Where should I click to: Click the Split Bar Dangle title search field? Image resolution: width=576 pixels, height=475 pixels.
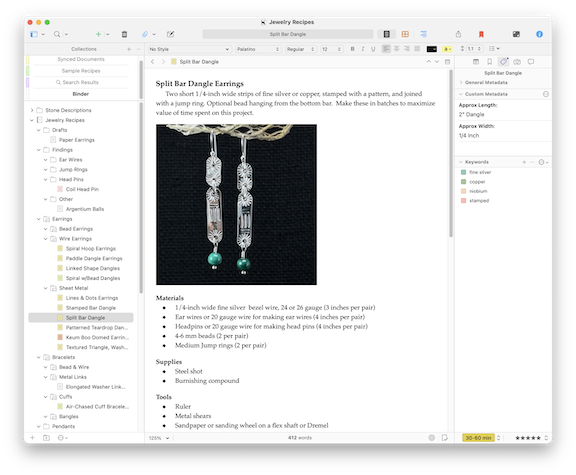288,34
